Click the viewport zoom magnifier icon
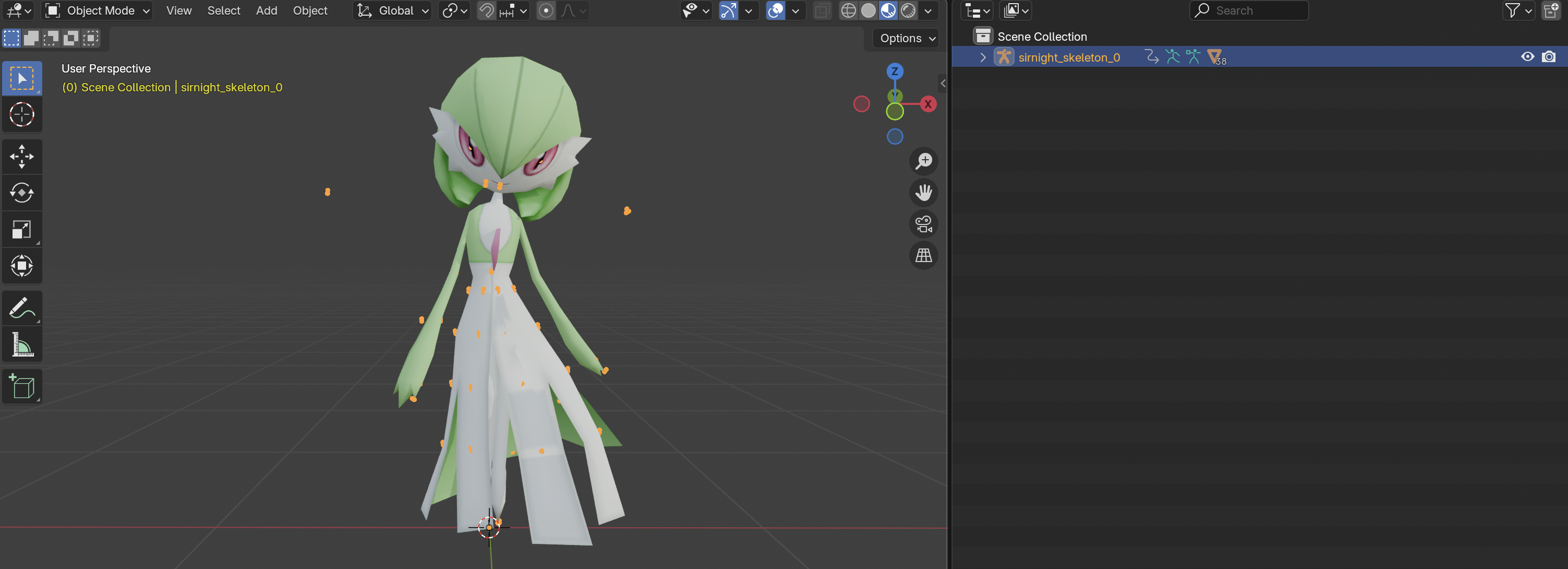 pos(923,161)
